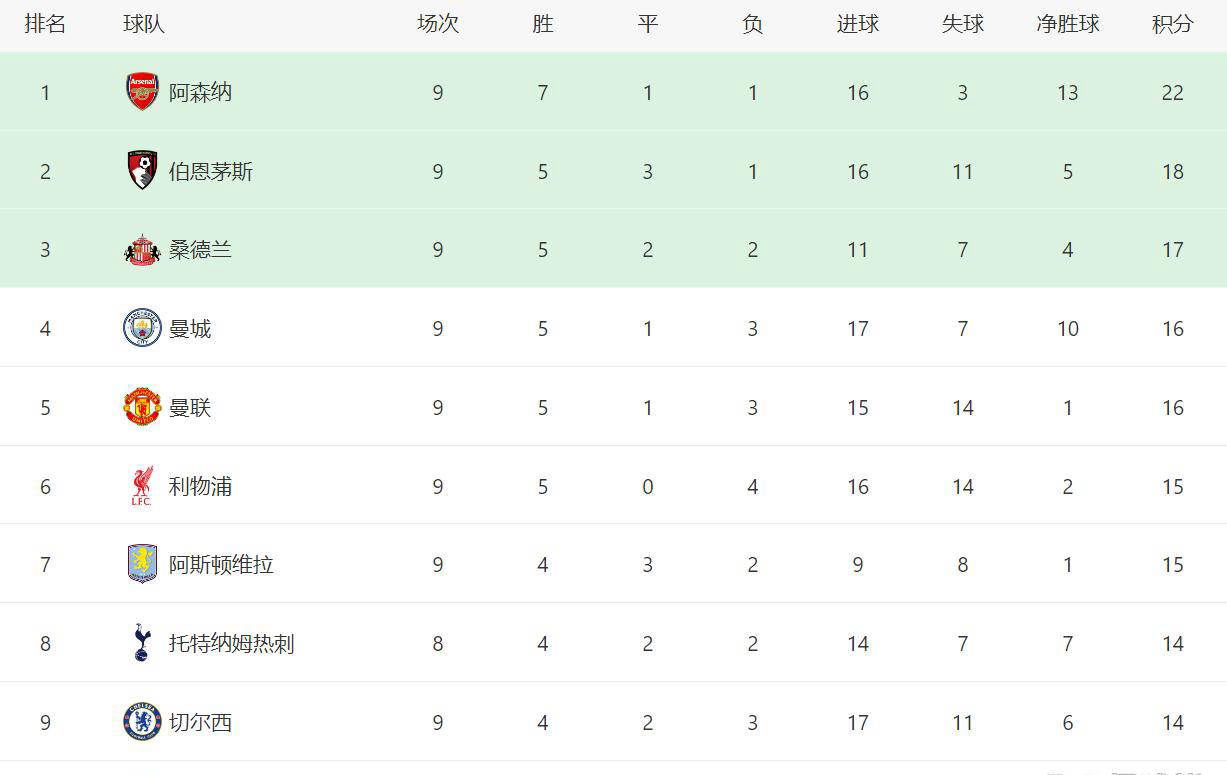Open the 阿森纳 team link
1227x775 pixels.
200,93
